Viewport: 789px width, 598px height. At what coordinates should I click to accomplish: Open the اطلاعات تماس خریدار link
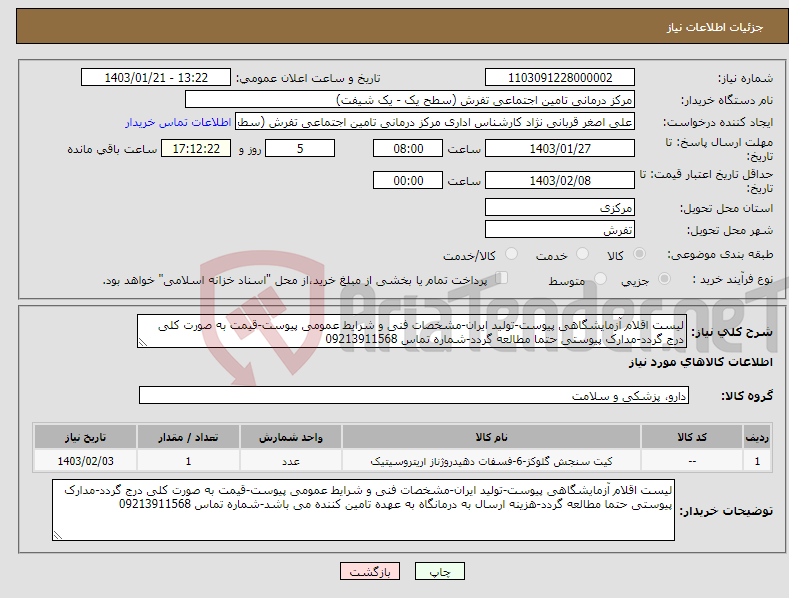click(178, 122)
